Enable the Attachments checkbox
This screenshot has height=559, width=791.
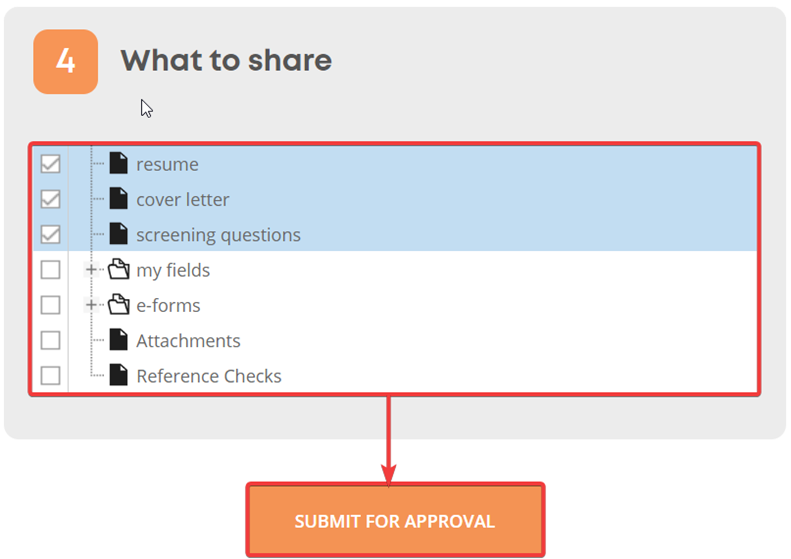click(50, 341)
